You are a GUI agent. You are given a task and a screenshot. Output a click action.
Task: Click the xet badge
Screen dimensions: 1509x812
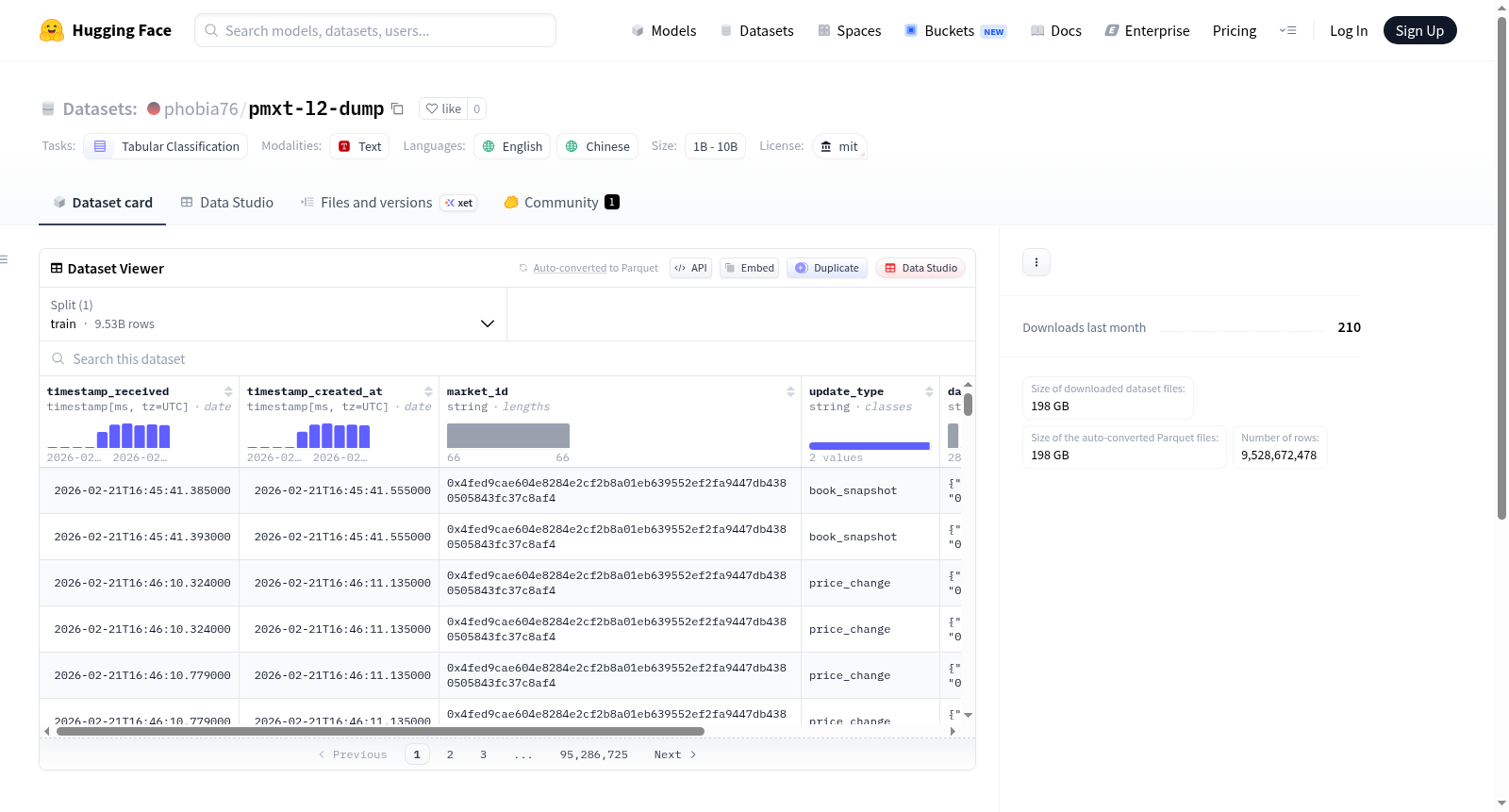pyautogui.click(x=459, y=203)
